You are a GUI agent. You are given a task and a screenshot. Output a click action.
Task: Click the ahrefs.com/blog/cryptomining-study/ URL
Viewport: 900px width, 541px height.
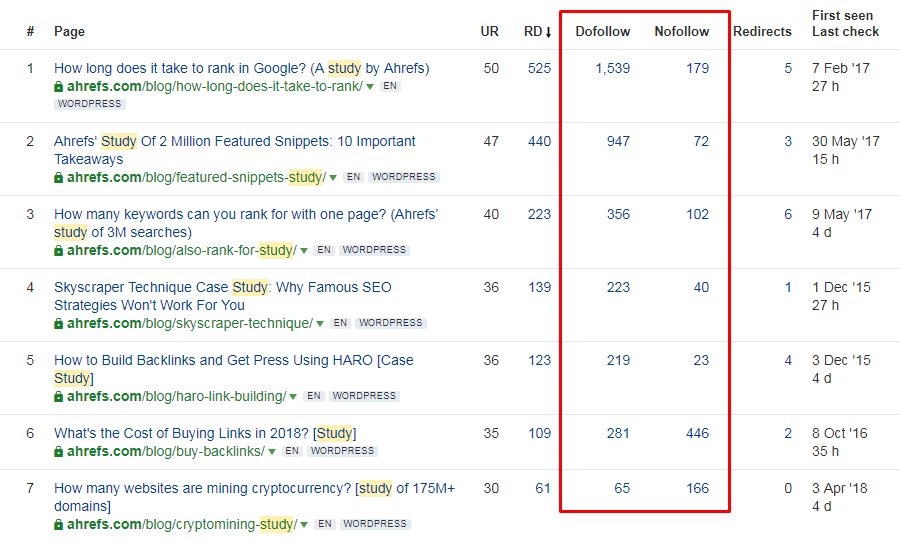(182, 524)
